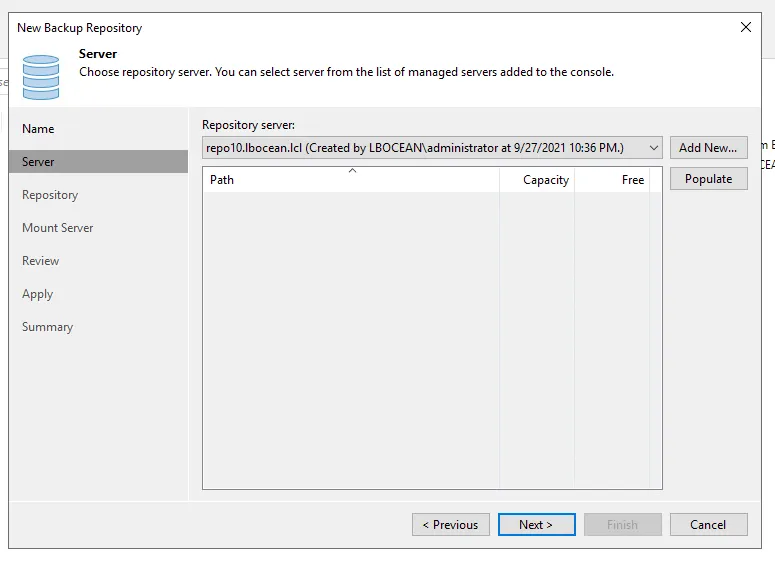Go back with the Previous button
The width and height of the screenshot is (775, 564).
[450, 525]
